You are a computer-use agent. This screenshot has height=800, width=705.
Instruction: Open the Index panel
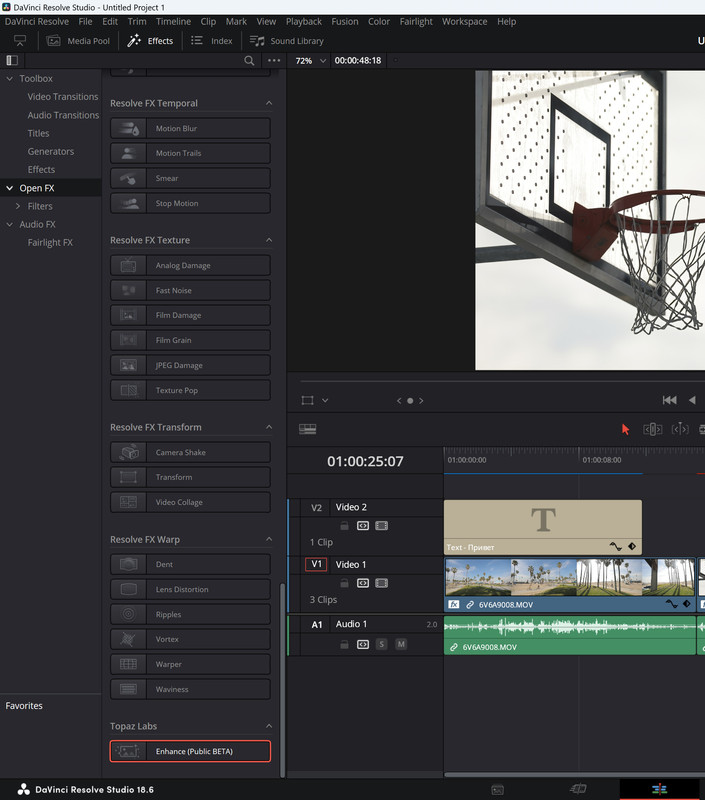211,41
